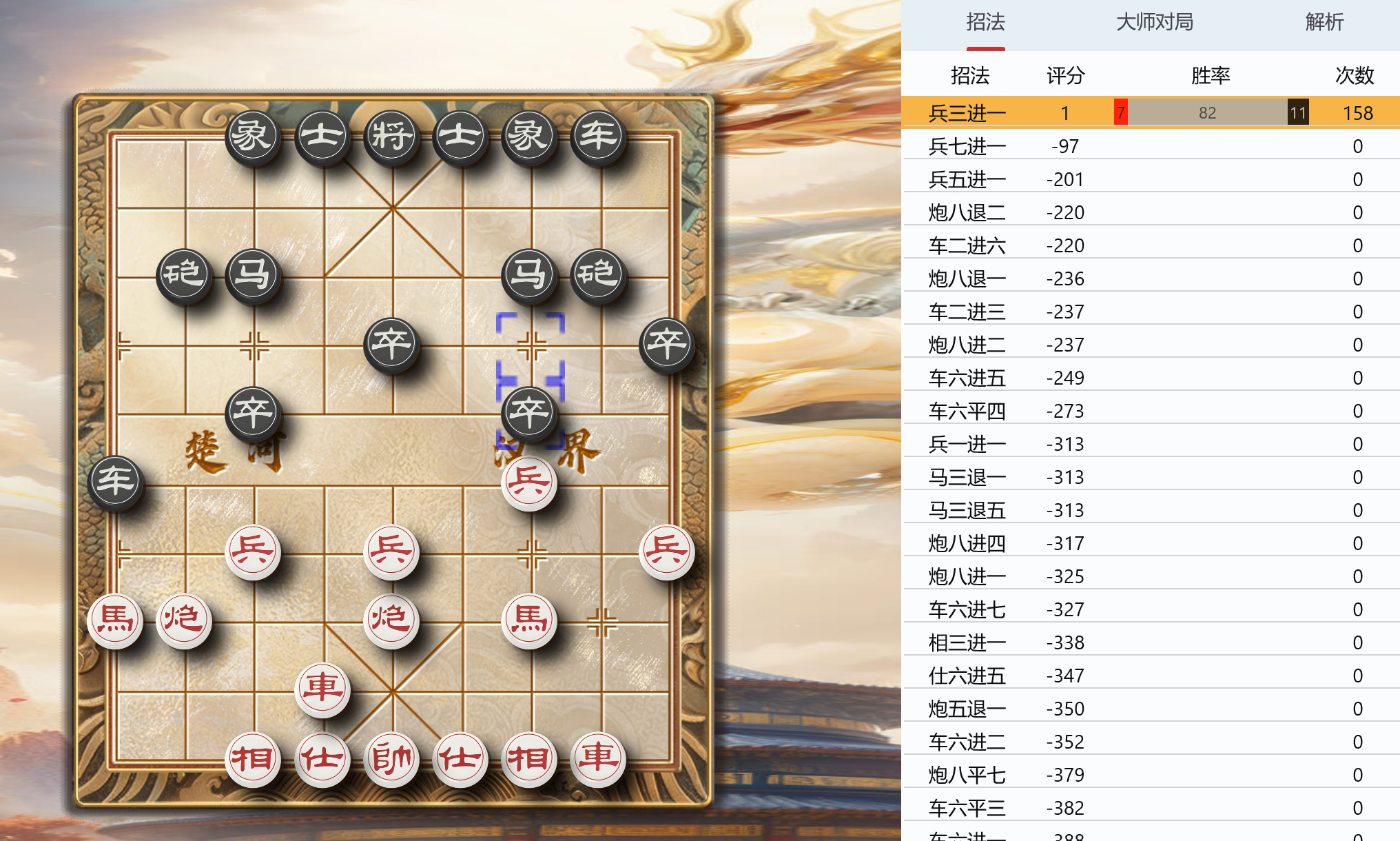Select the red 馬 horse on the left edge
1400x841 pixels.
pos(116,619)
